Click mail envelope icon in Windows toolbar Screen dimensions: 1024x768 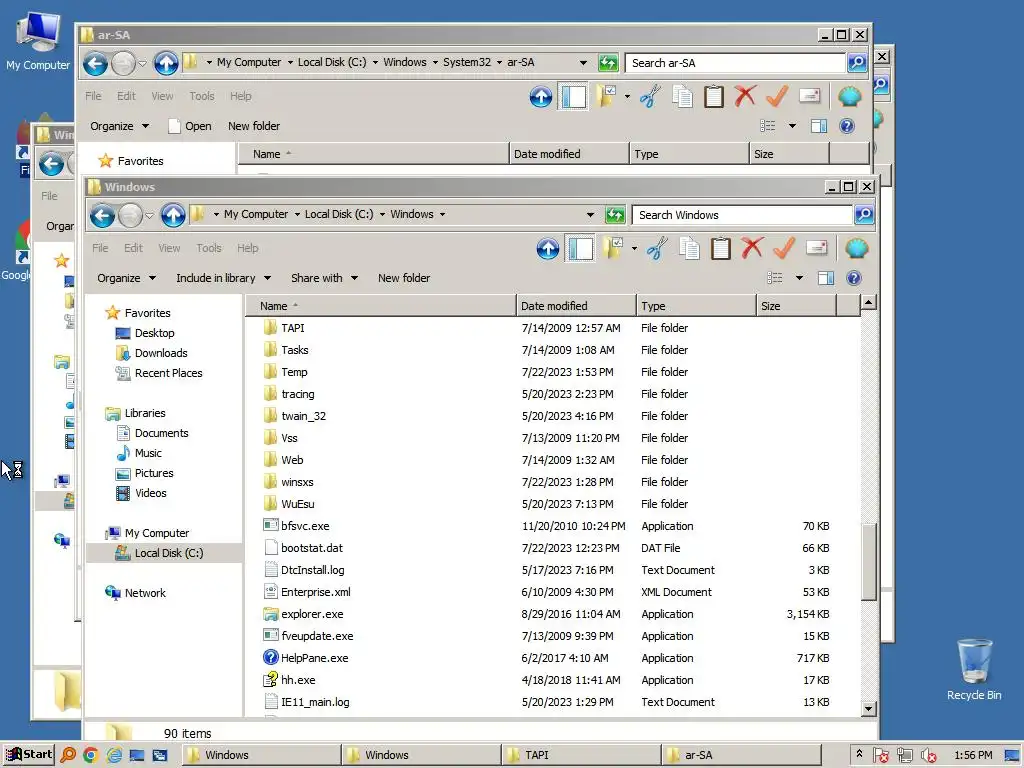816,248
